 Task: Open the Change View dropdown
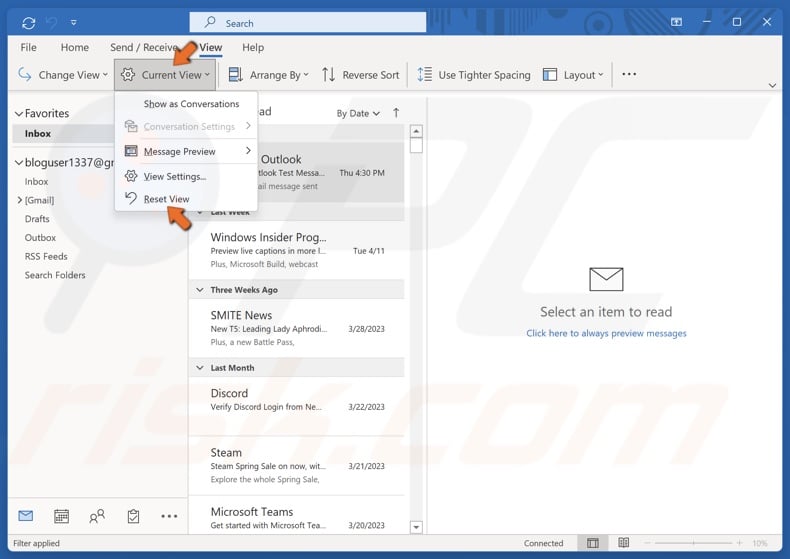[x=63, y=75]
